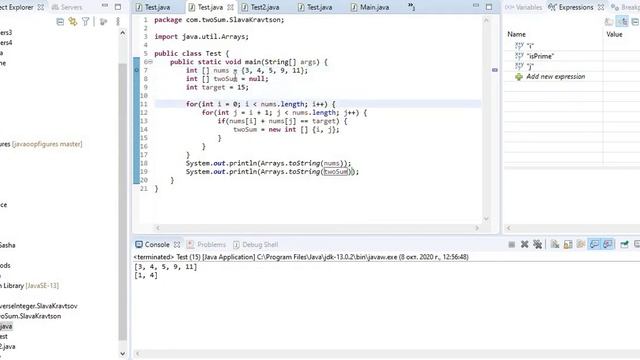Place cursor on the 'int target = 15;' line
The image size is (640, 360).
pyautogui.click(x=217, y=87)
